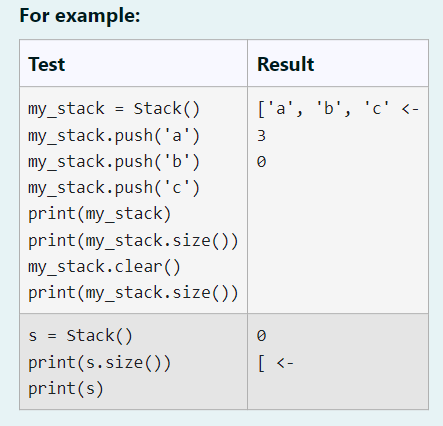This screenshot has width=443, height=426.
Task: Click the print(my_stack) line
Action: pos(99,214)
